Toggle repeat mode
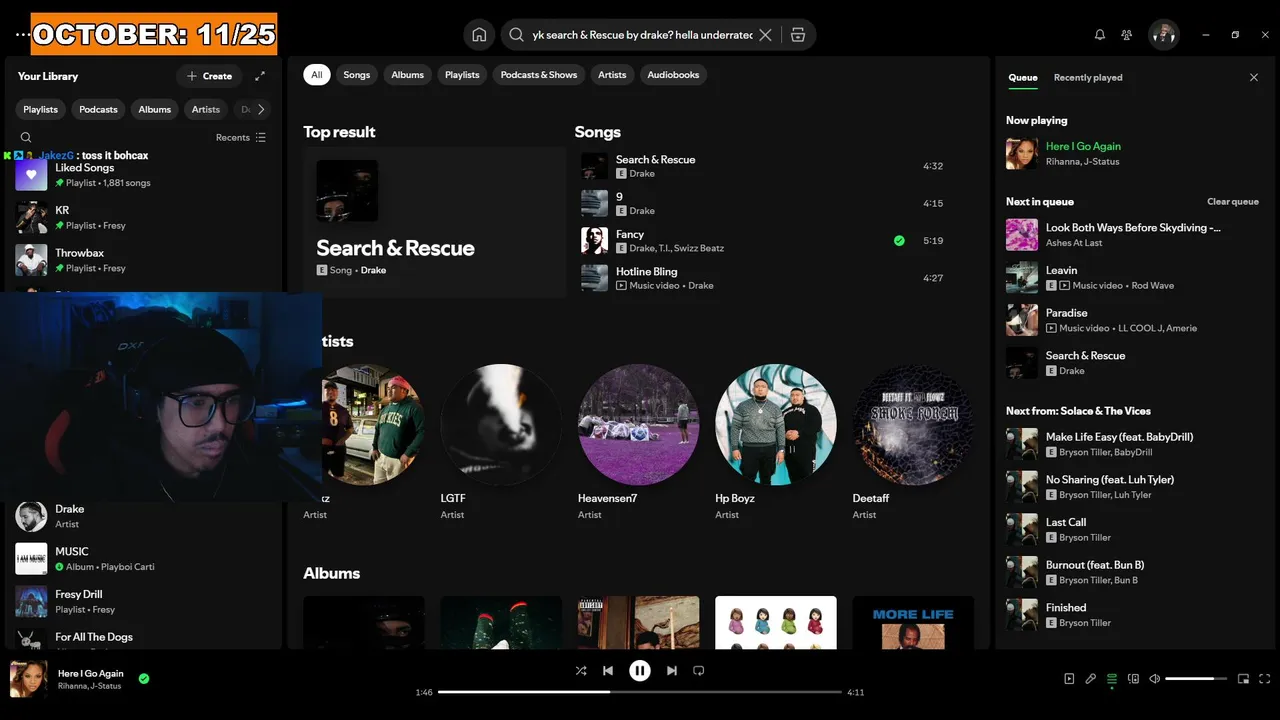Viewport: 1280px width, 720px height. (699, 671)
